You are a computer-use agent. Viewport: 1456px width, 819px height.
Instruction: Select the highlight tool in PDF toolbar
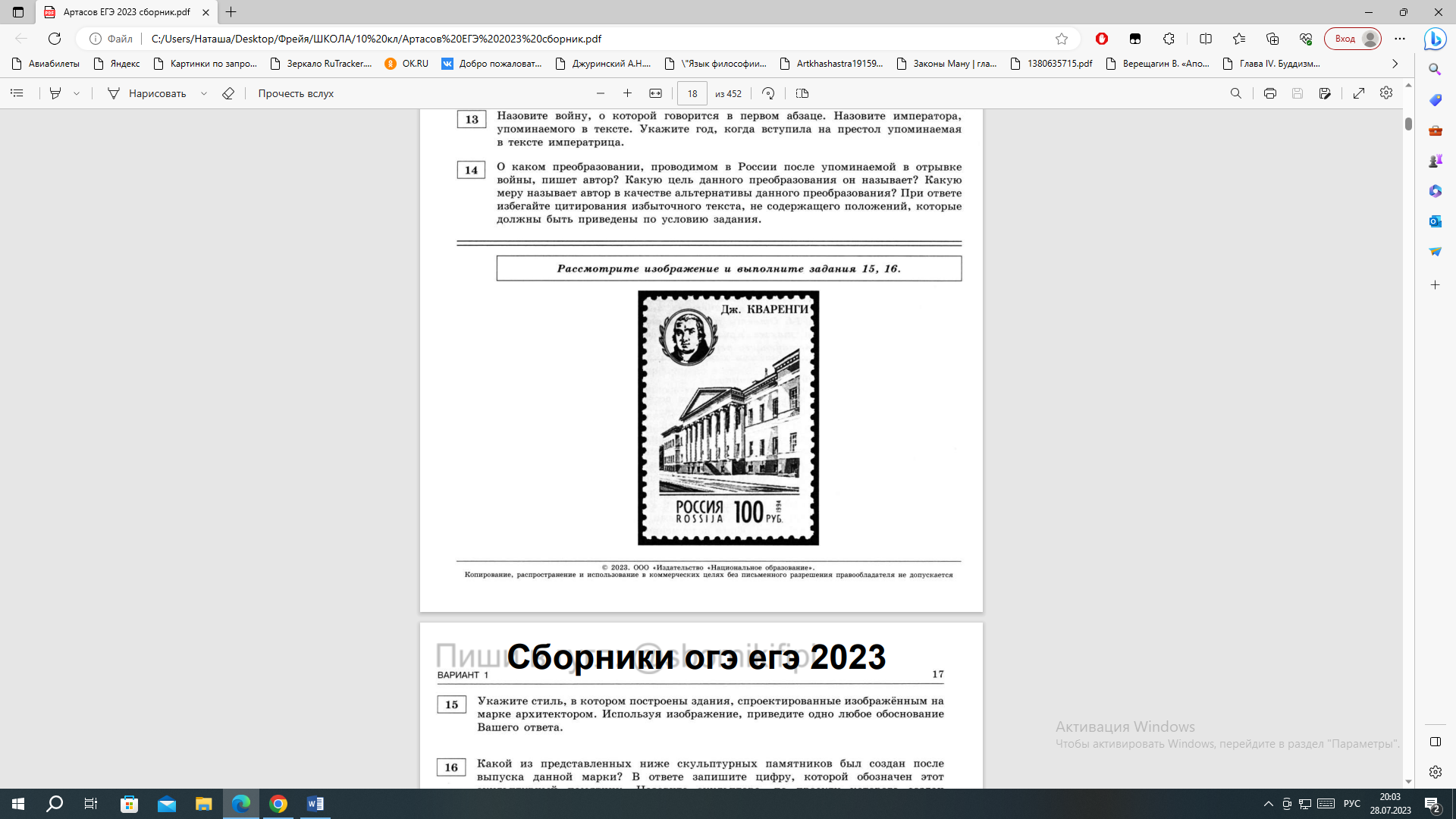55,93
